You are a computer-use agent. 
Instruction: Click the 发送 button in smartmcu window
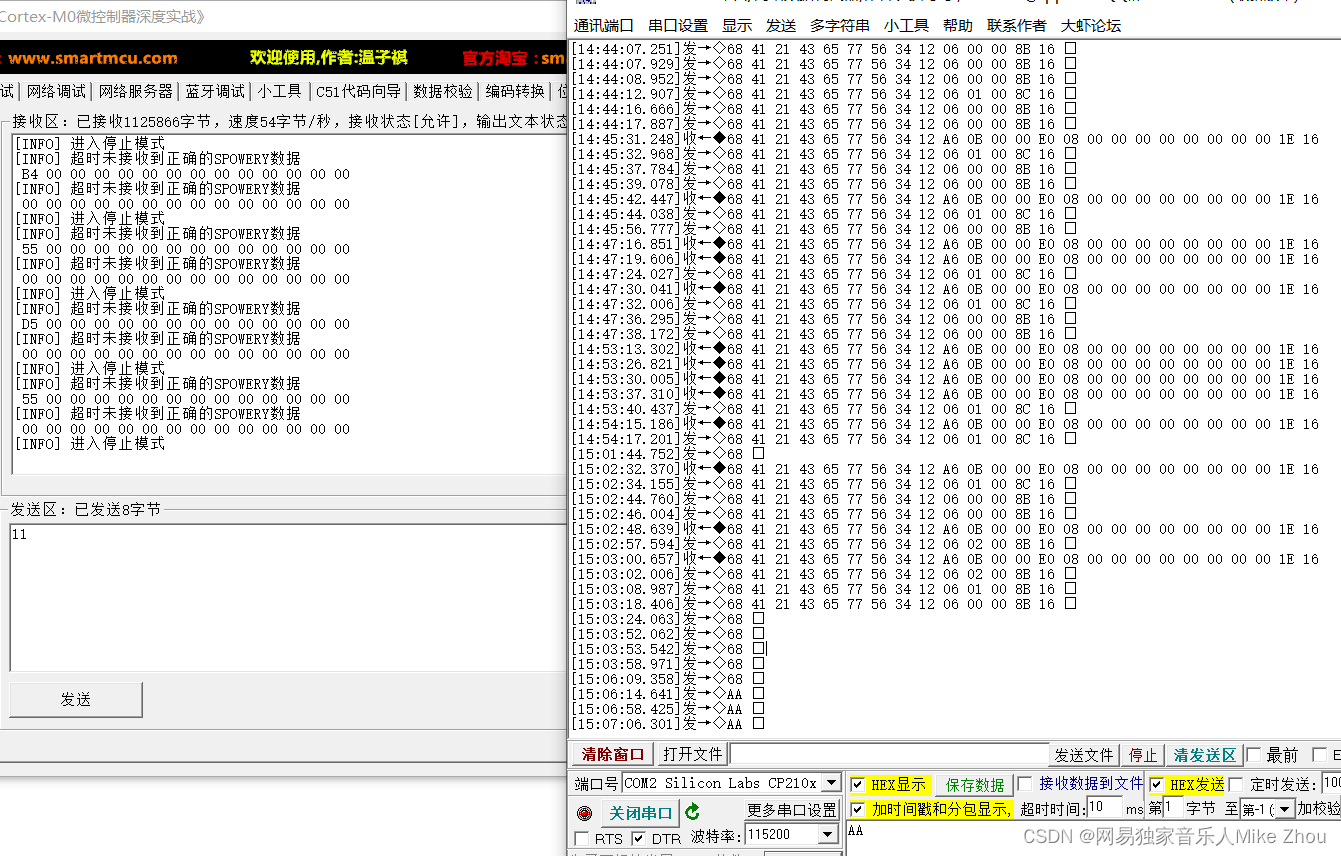(76, 700)
